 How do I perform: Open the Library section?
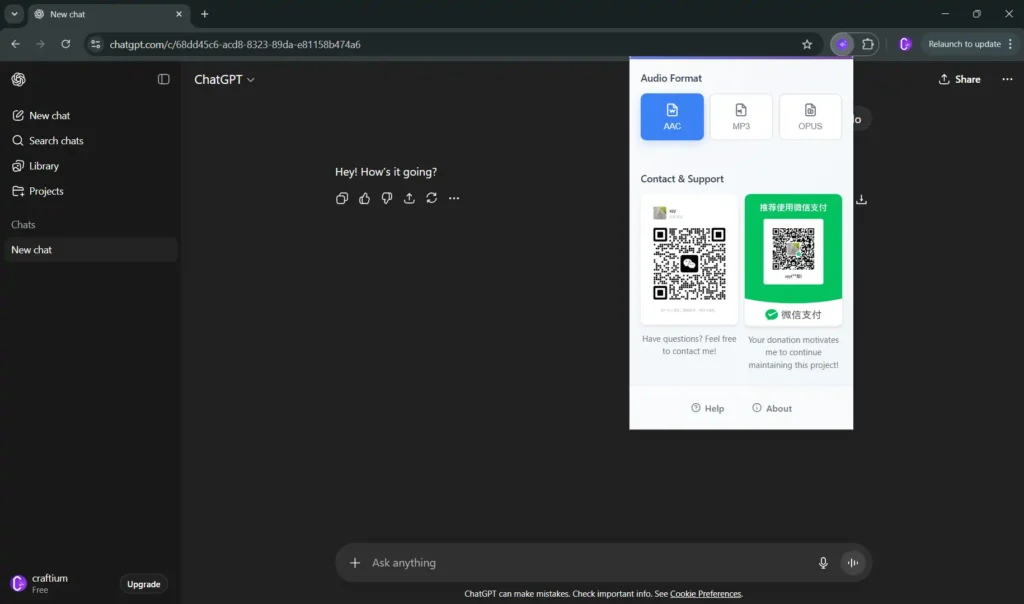(x=44, y=166)
